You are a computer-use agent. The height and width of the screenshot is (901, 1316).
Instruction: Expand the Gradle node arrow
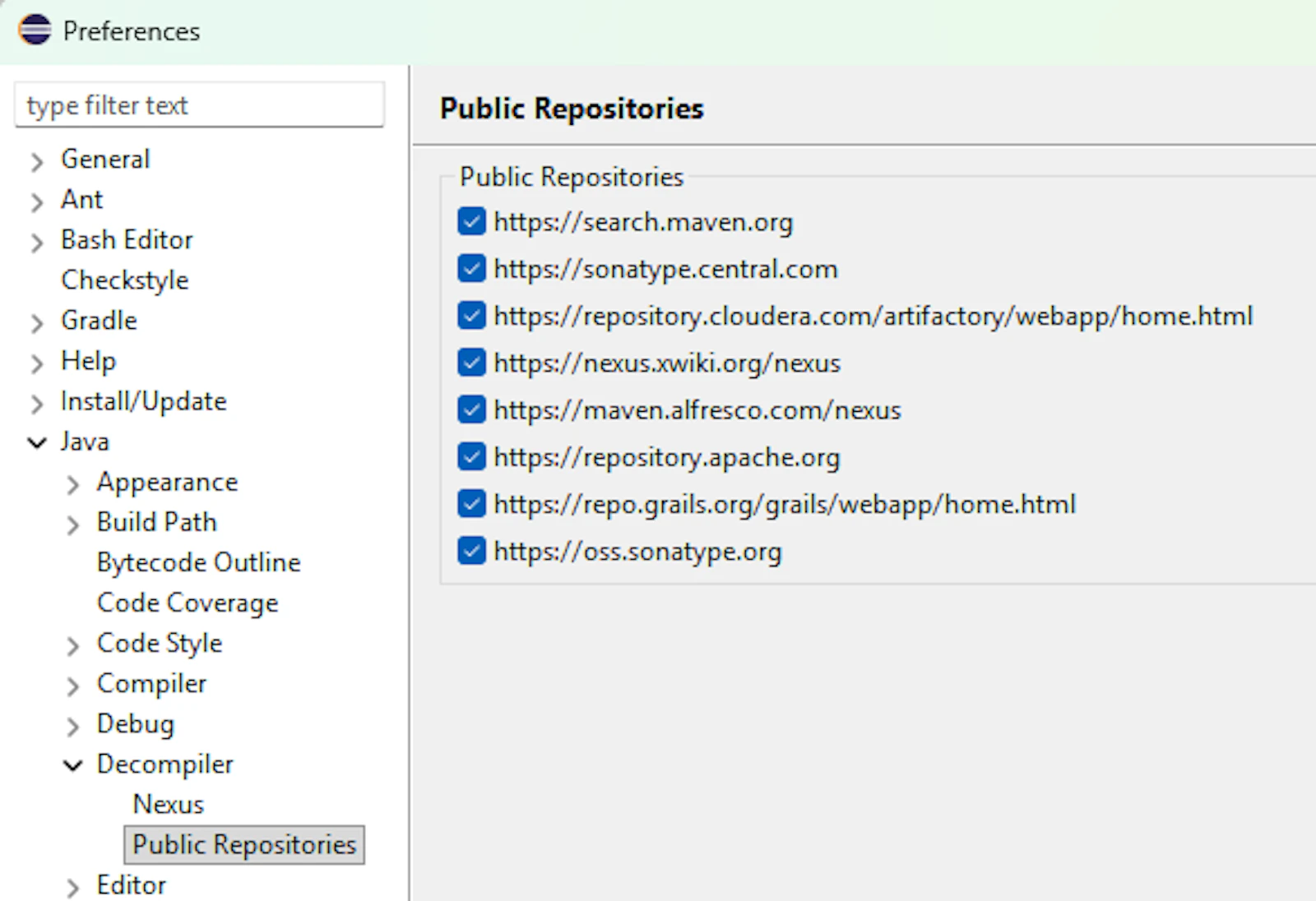(36, 322)
